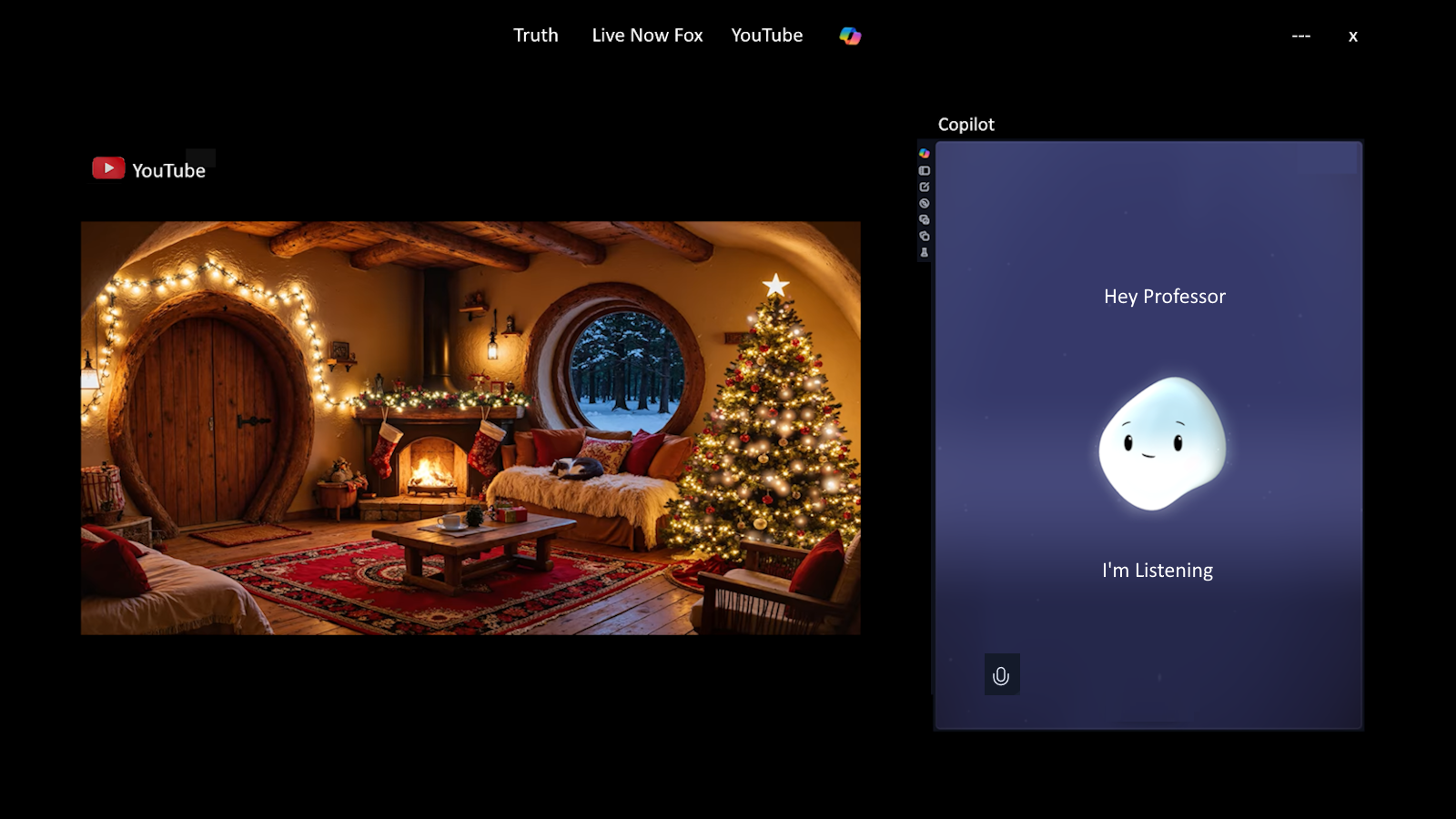Screen dimensions: 1456x819
Task: Open the YouTube link in the top menu
Action: 767,35
